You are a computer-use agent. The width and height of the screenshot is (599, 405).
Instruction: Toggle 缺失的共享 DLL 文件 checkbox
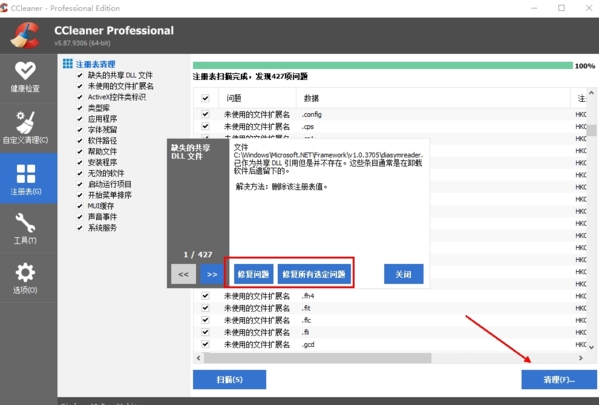coord(80,75)
